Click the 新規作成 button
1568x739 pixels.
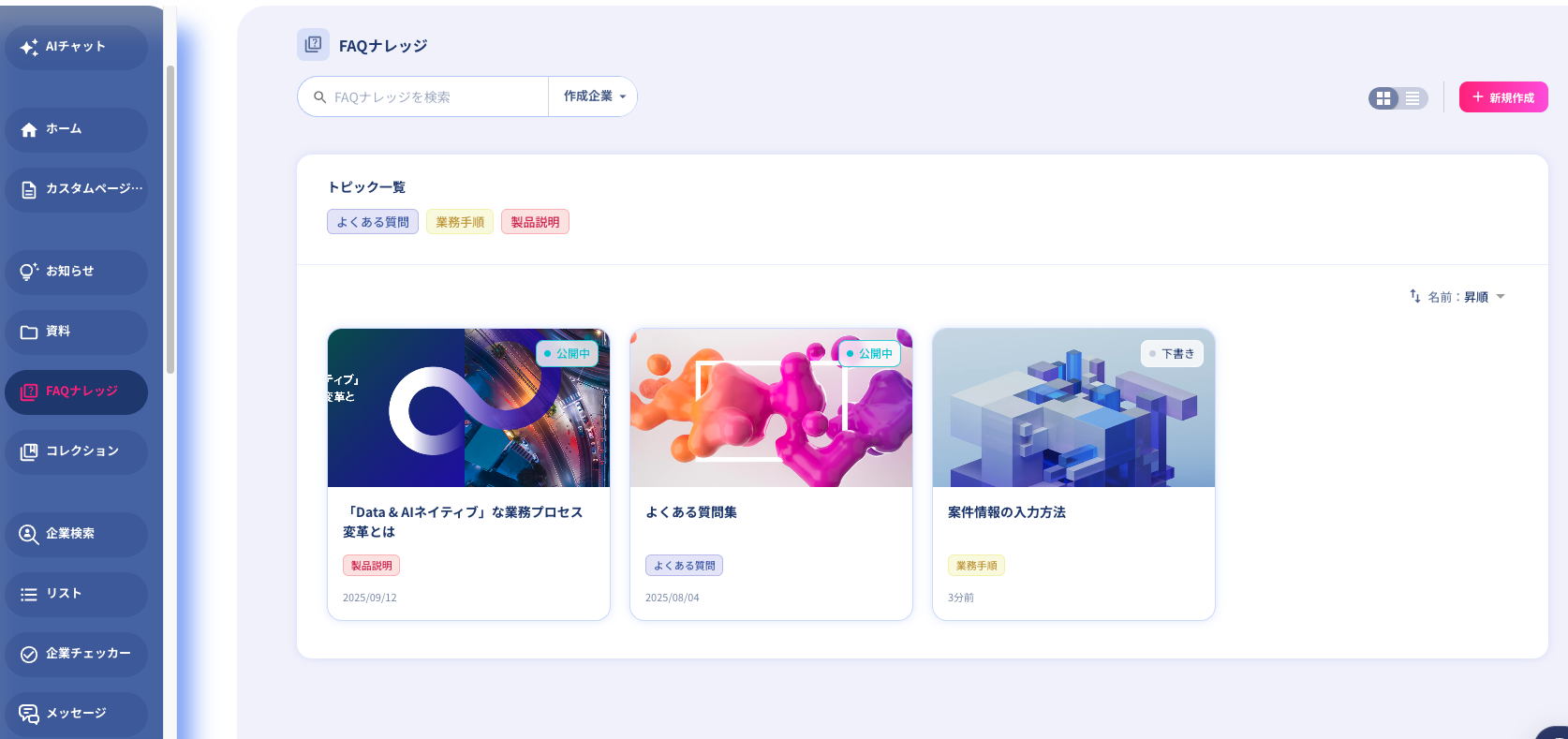click(x=1503, y=97)
